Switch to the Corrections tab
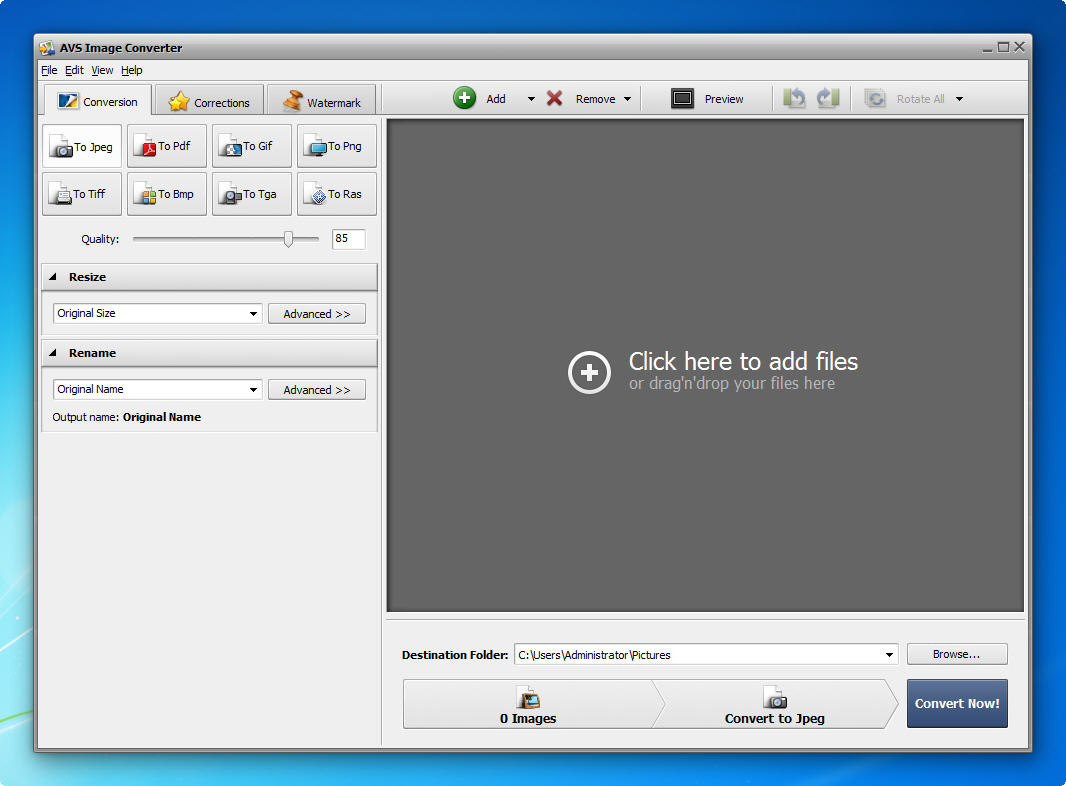The width and height of the screenshot is (1066, 786). pos(209,102)
